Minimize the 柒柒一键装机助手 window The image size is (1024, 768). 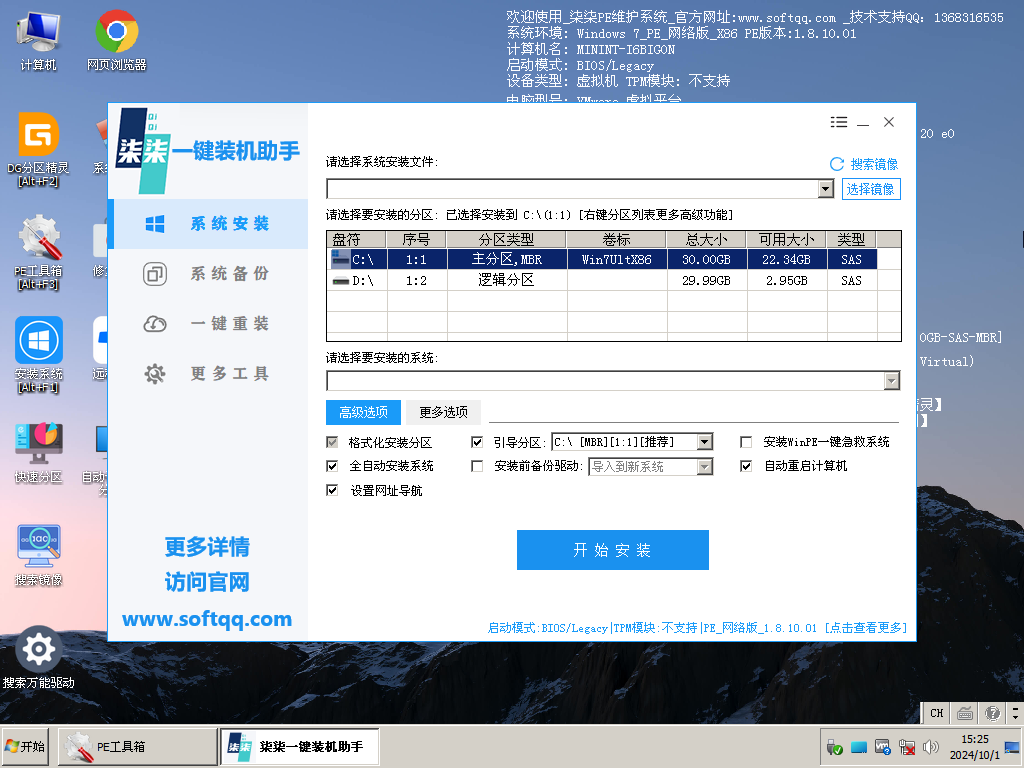point(863,122)
